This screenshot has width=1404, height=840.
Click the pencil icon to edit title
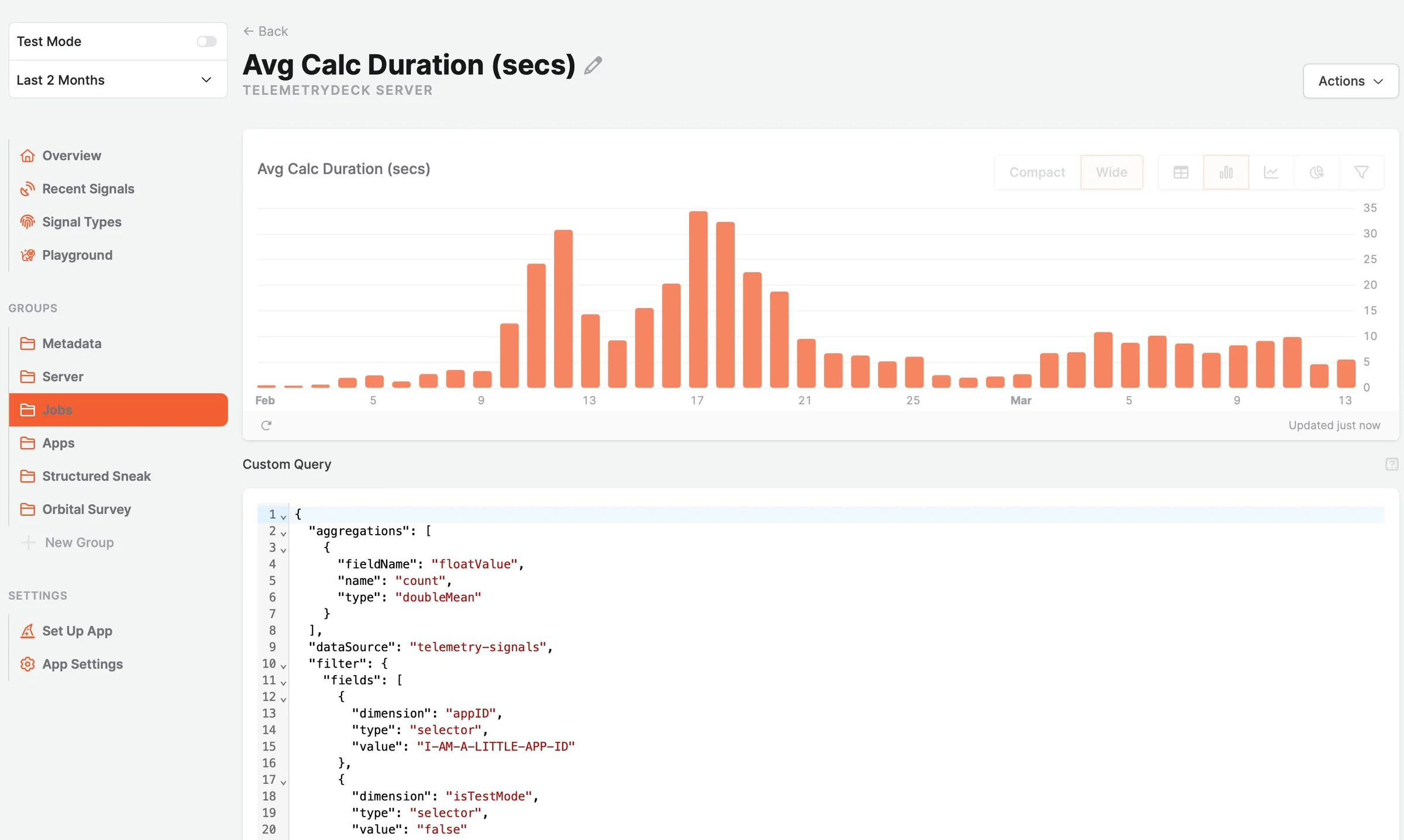(593, 65)
